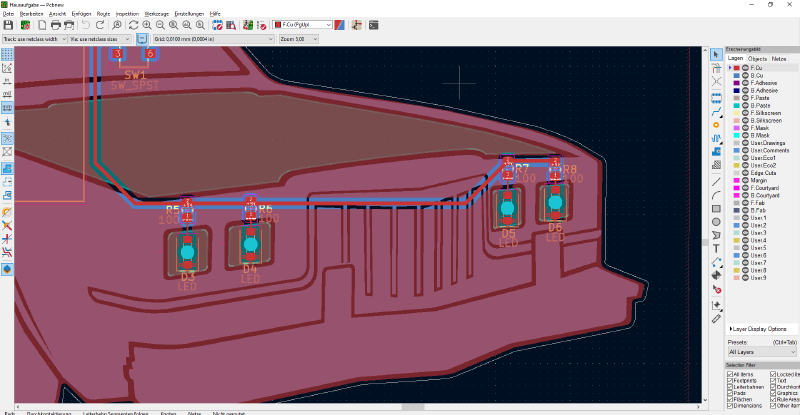This screenshot has width=800, height=415.
Task: Click the Margin magenta color swatch
Action: point(737,181)
